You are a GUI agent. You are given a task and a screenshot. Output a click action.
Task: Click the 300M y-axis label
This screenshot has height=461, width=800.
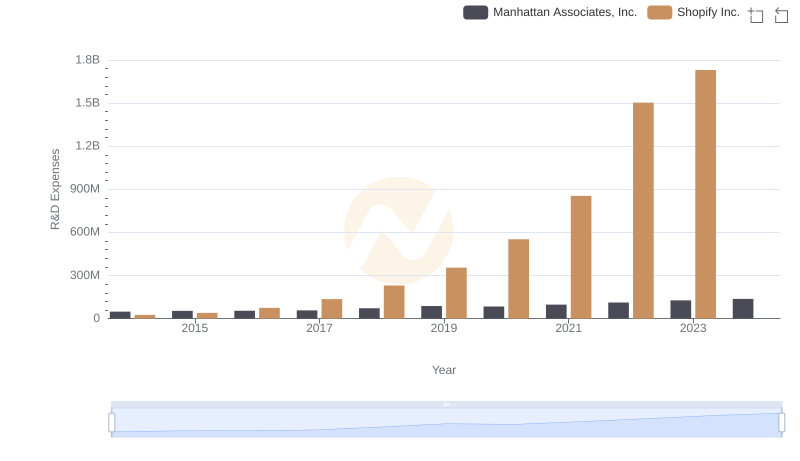85,275
